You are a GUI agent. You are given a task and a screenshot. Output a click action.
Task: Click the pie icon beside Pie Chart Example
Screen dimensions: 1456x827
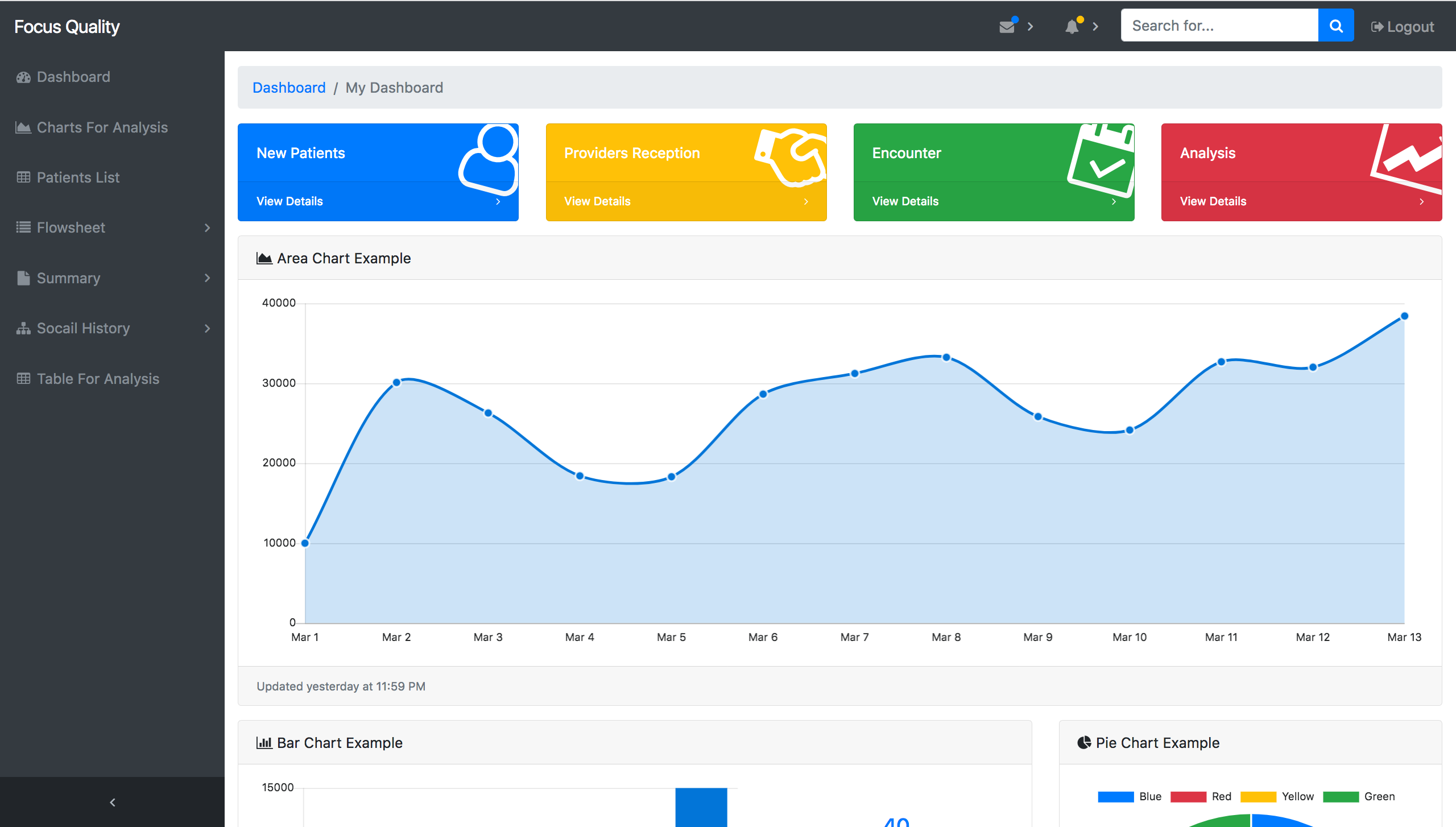click(x=1084, y=743)
